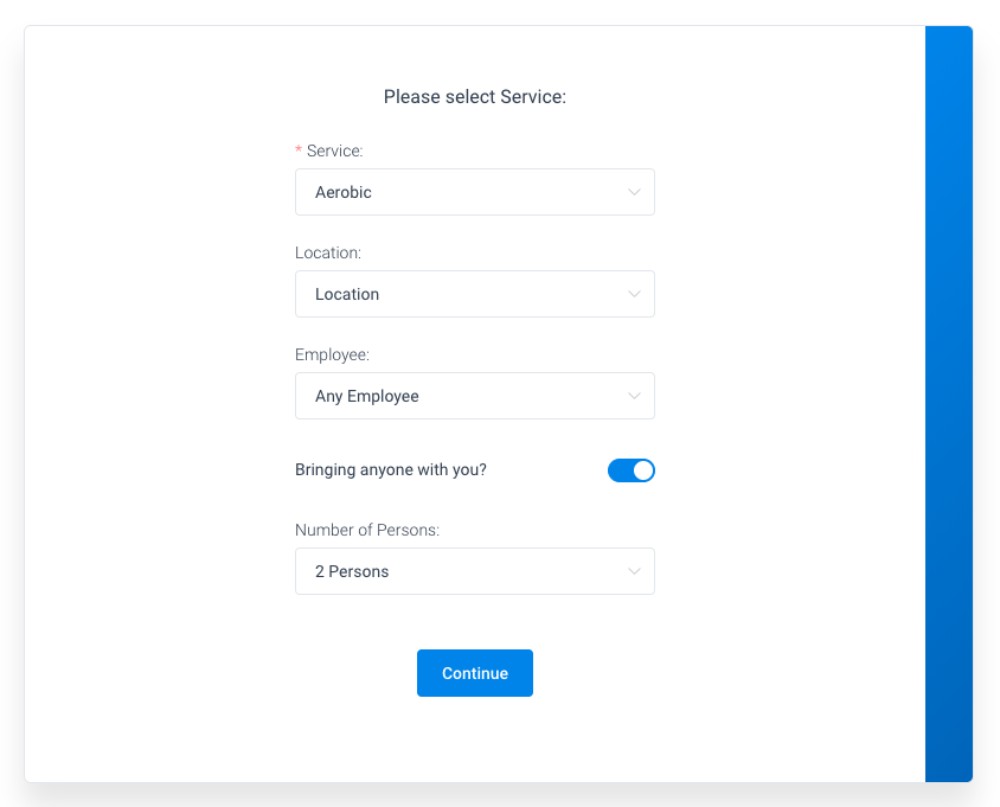Click the chevron arrow in the Location field

coord(633,294)
